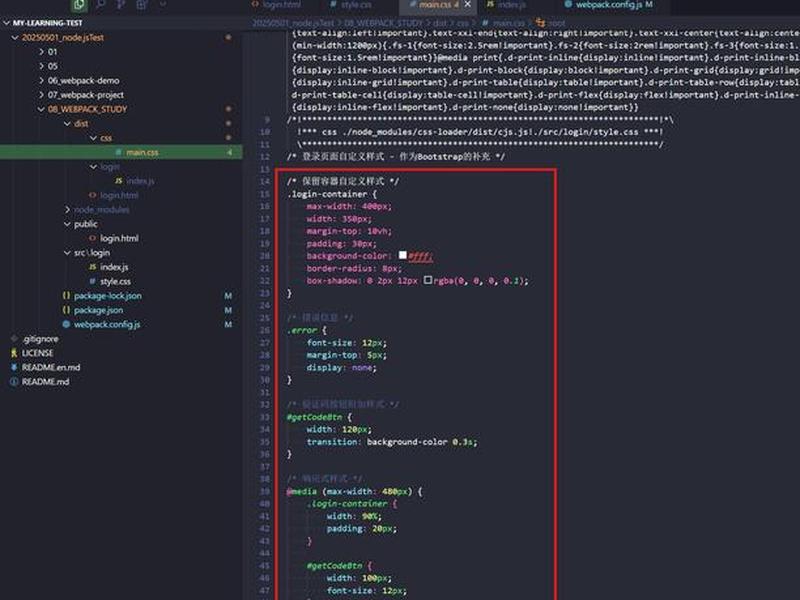Switch to the style.css editor tab

point(356,5)
